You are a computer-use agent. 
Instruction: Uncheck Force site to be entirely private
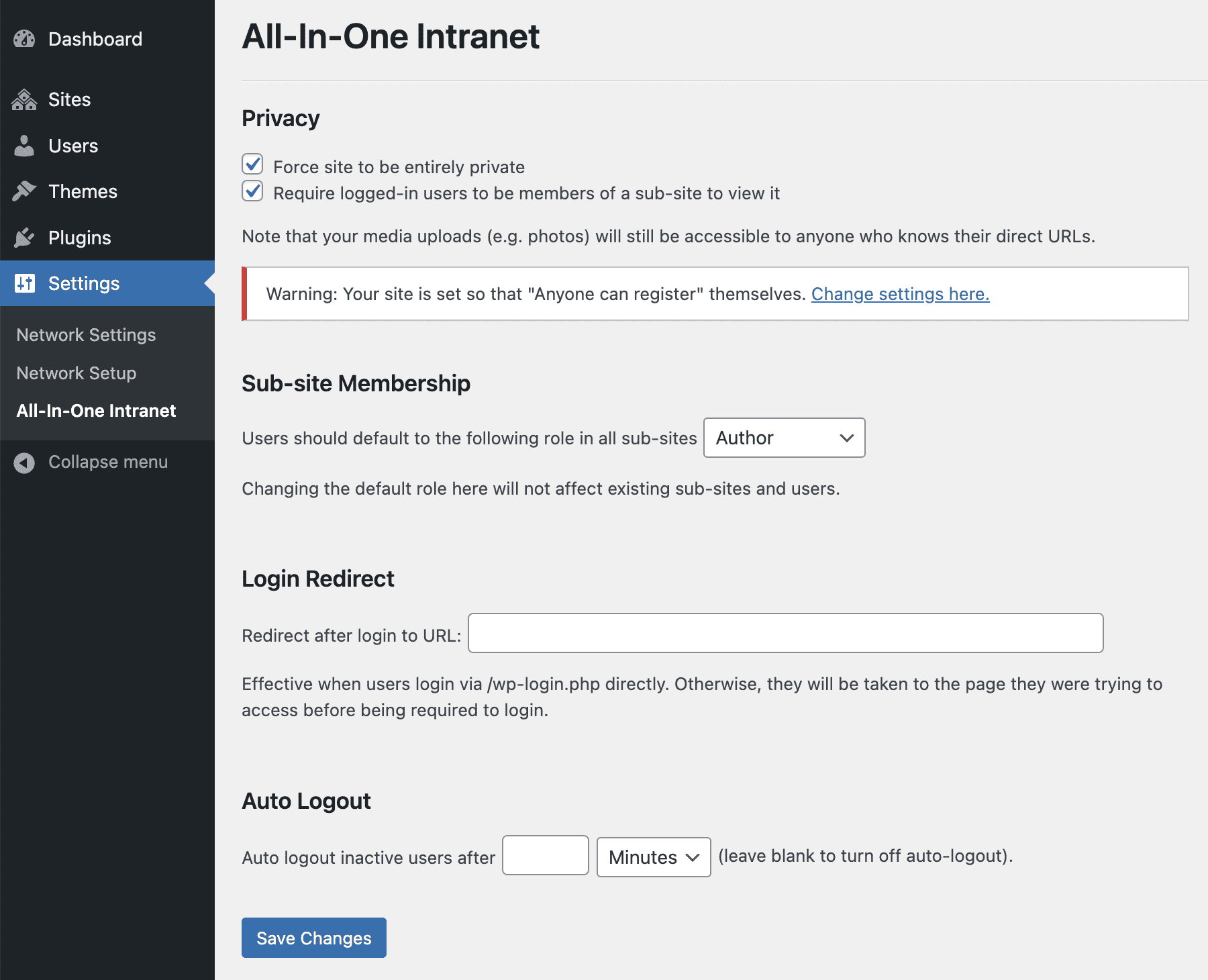click(x=252, y=164)
